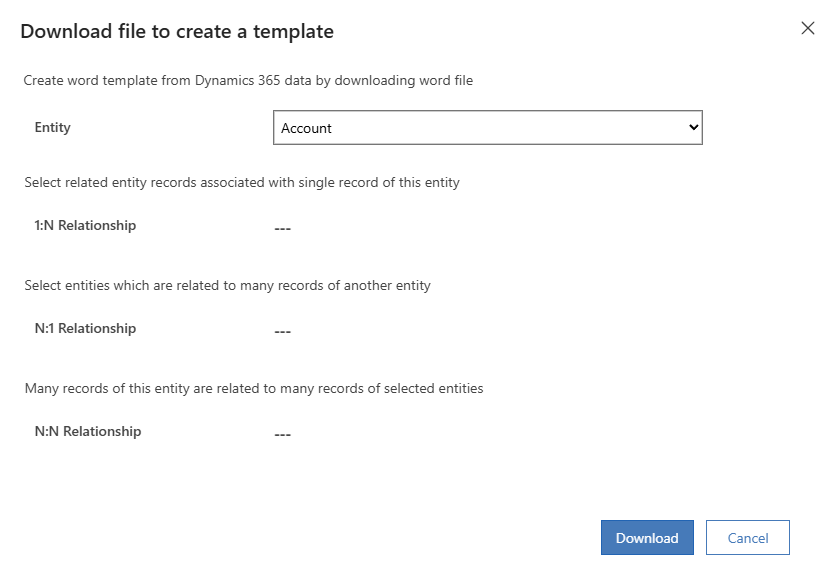Dismiss dialog using Cancel
This screenshot has height=582, width=833.
coord(748,537)
